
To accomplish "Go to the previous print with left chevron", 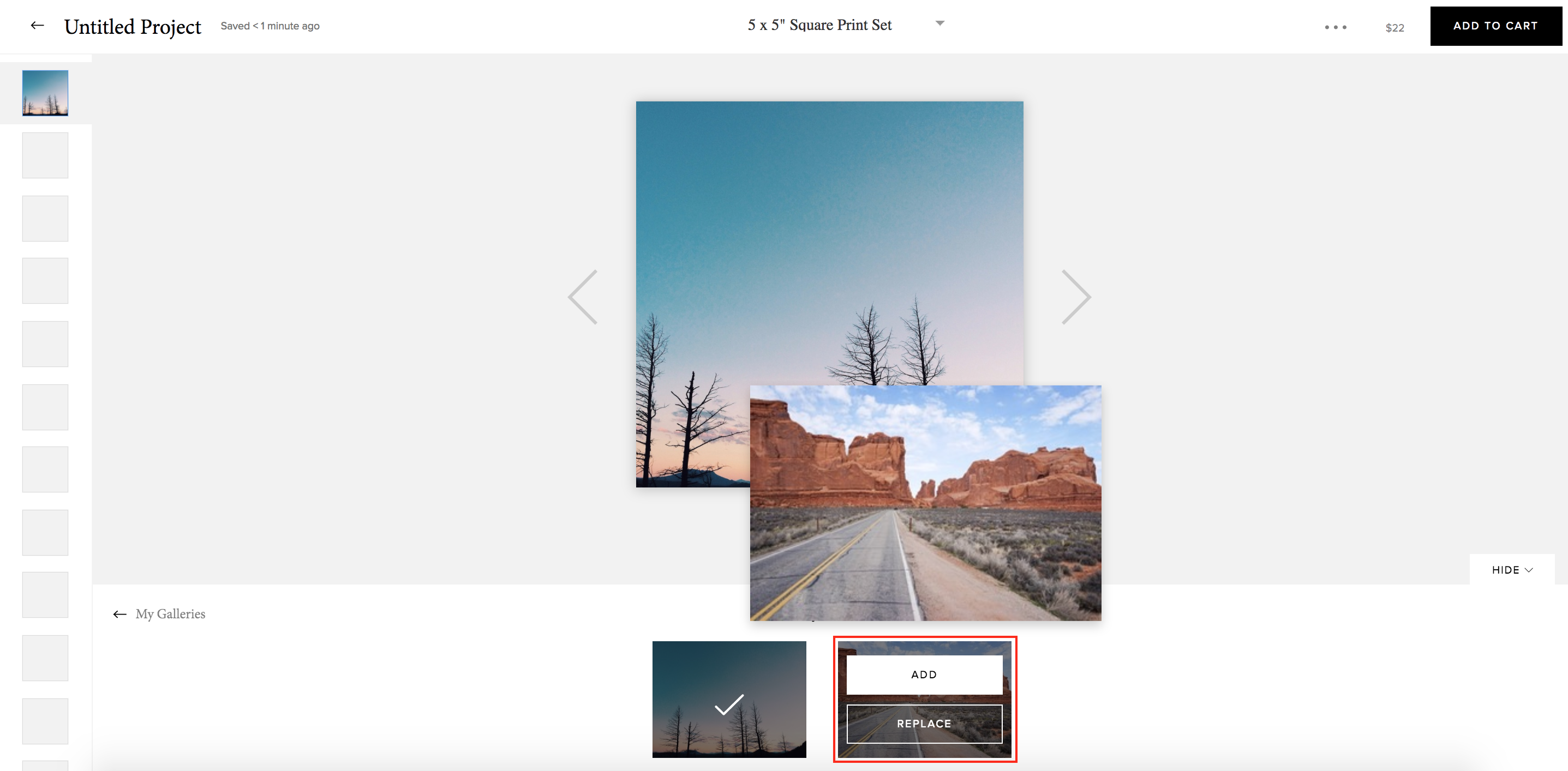I will tap(583, 297).
